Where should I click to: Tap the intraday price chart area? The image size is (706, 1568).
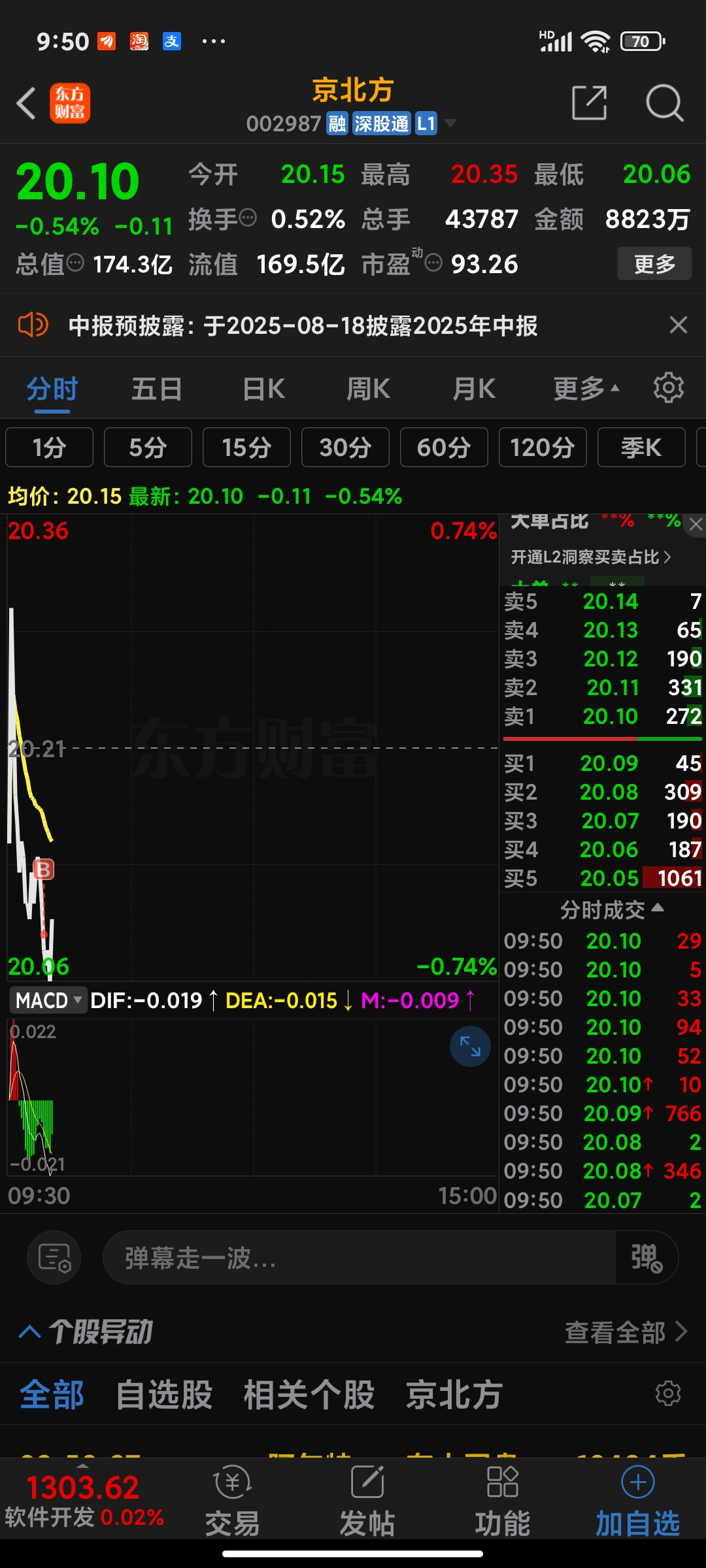click(252, 748)
